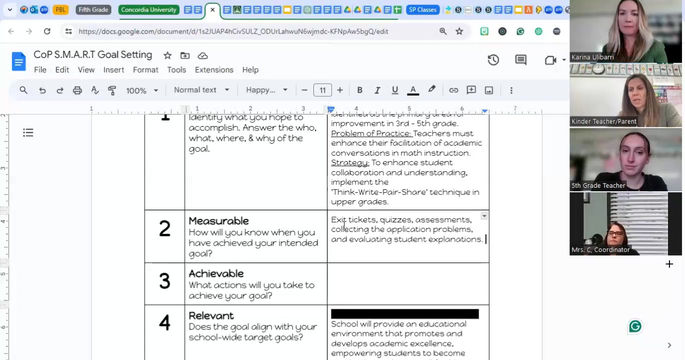This screenshot has height=360, width=685.
Task: Open the table cell dropdown arrow in row 2
Action: tap(484, 216)
